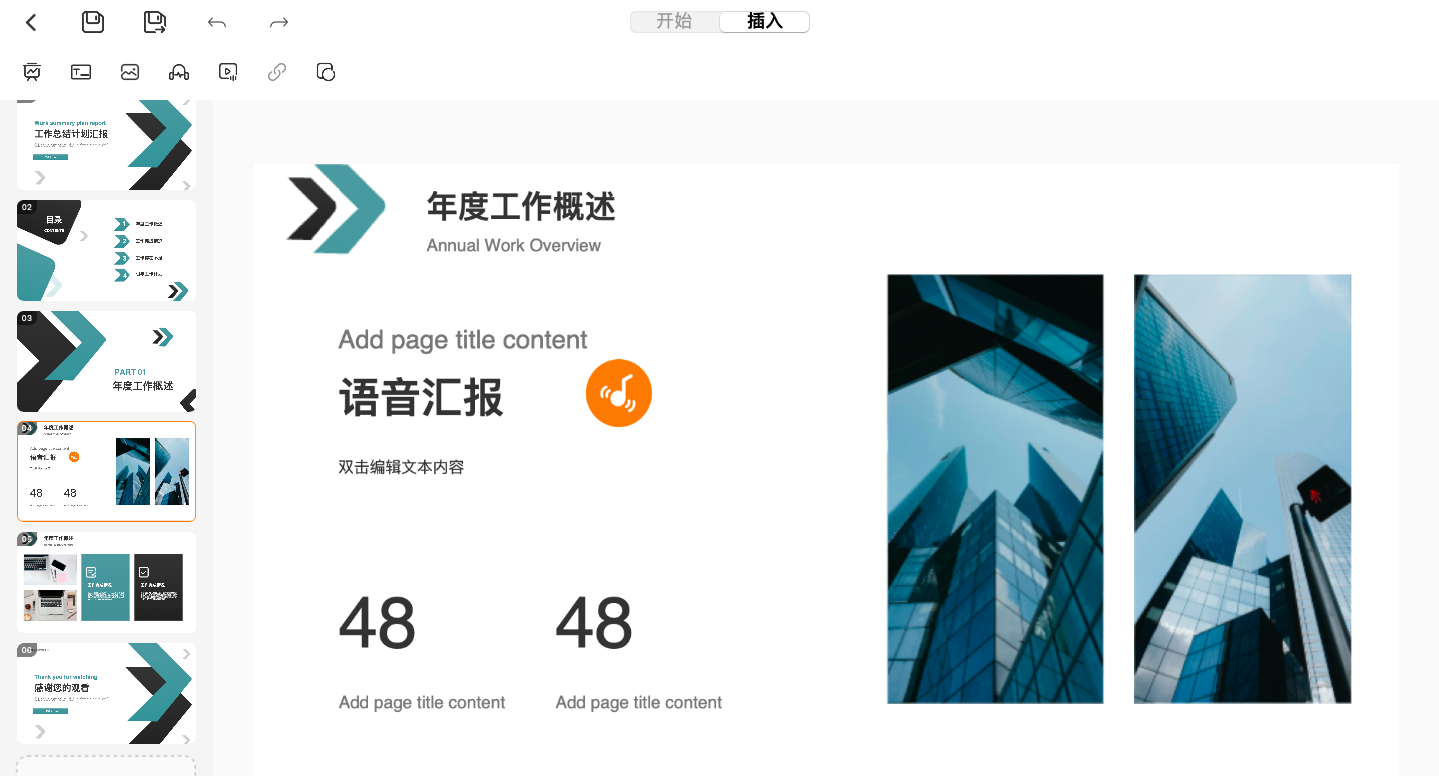Image resolution: width=1439 pixels, height=776 pixels.
Task: Switch to the 插入 tab
Action: 764,21
